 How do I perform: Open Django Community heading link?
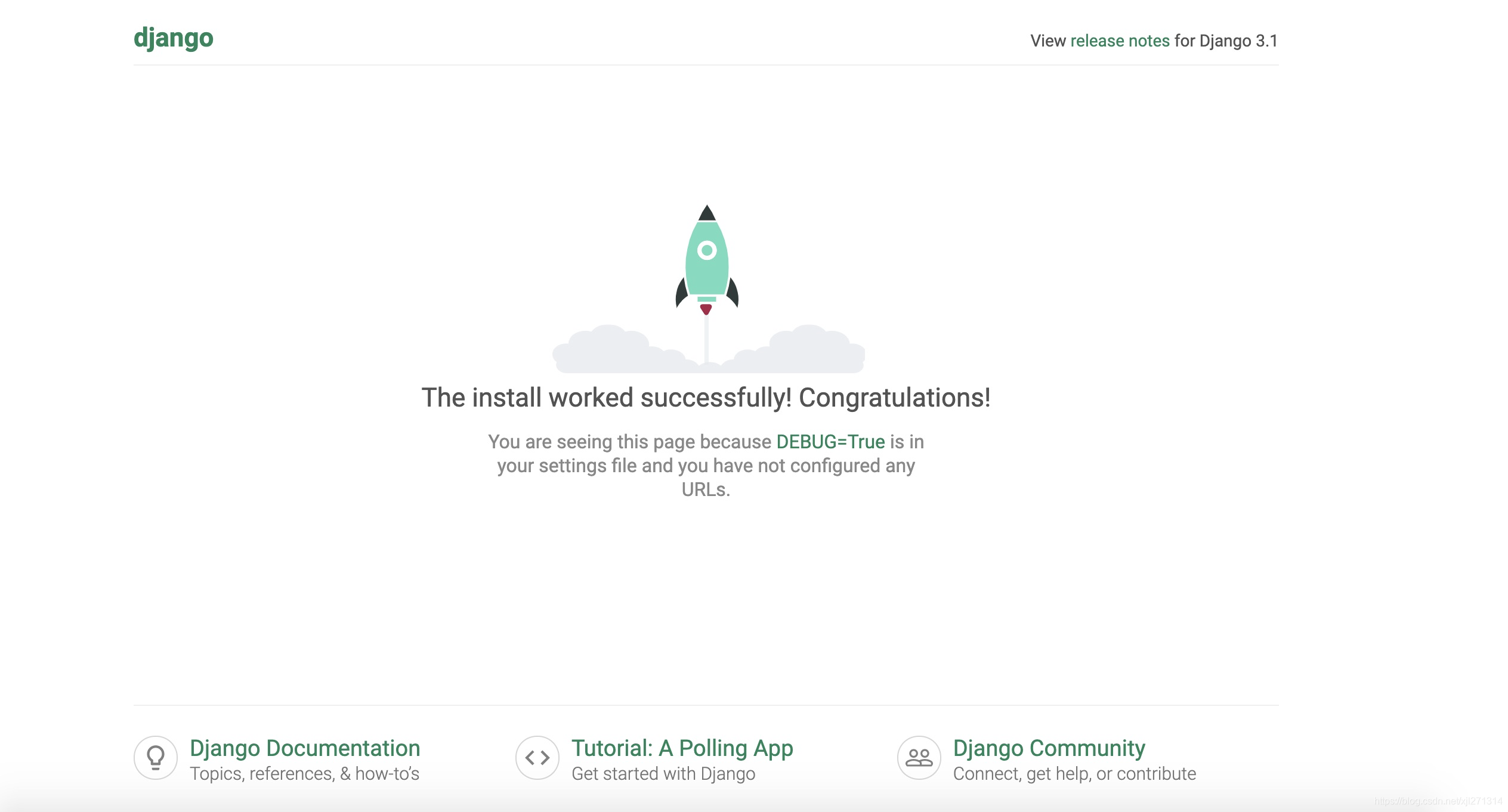click(1049, 748)
